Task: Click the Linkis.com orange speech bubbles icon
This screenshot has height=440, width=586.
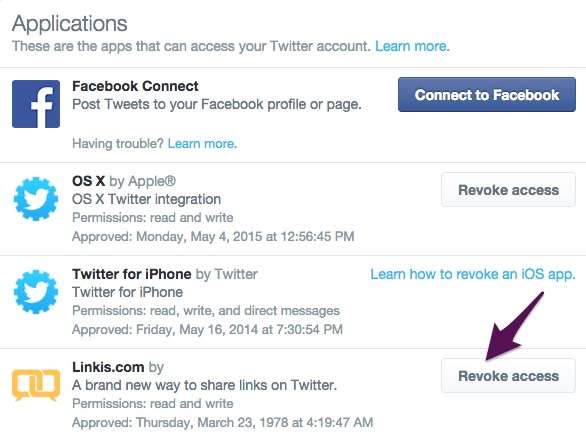Action: coord(36,385)
